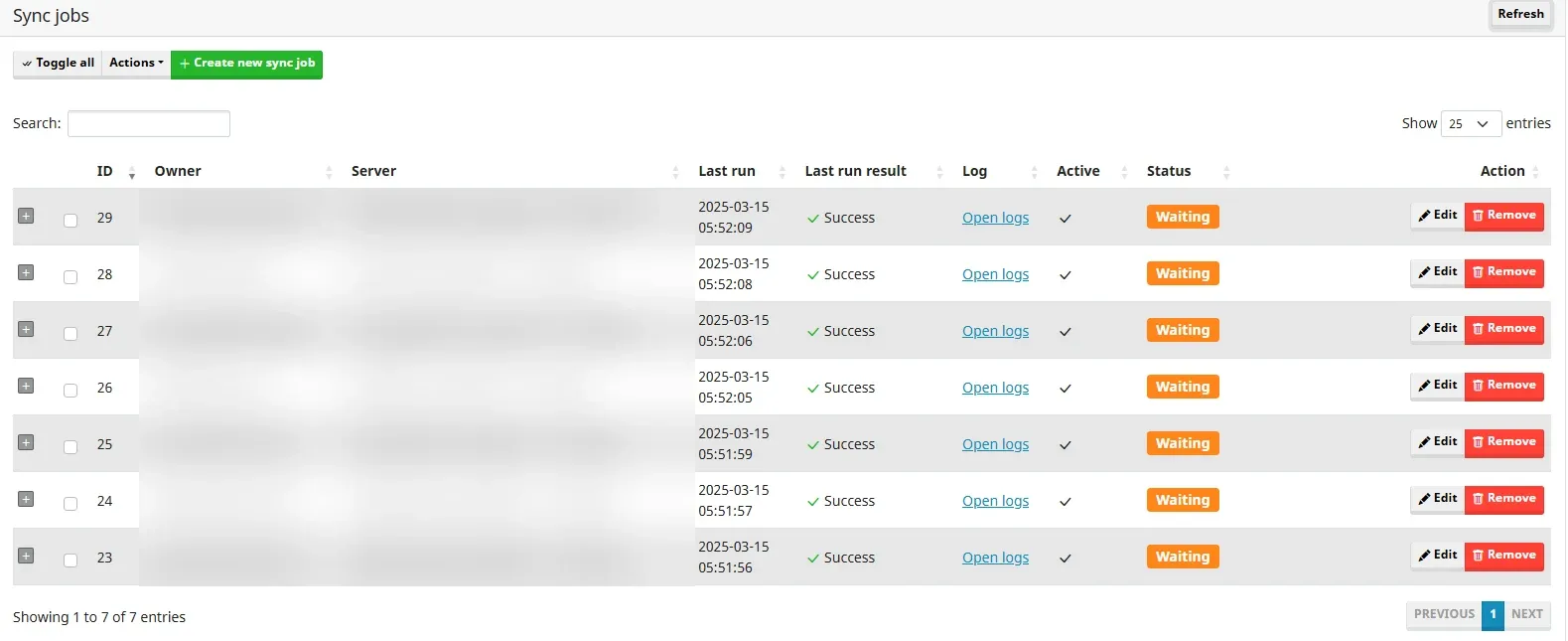1568x641 pixels.
Task: Expand details for sync job 29
Action: point(26,216)
